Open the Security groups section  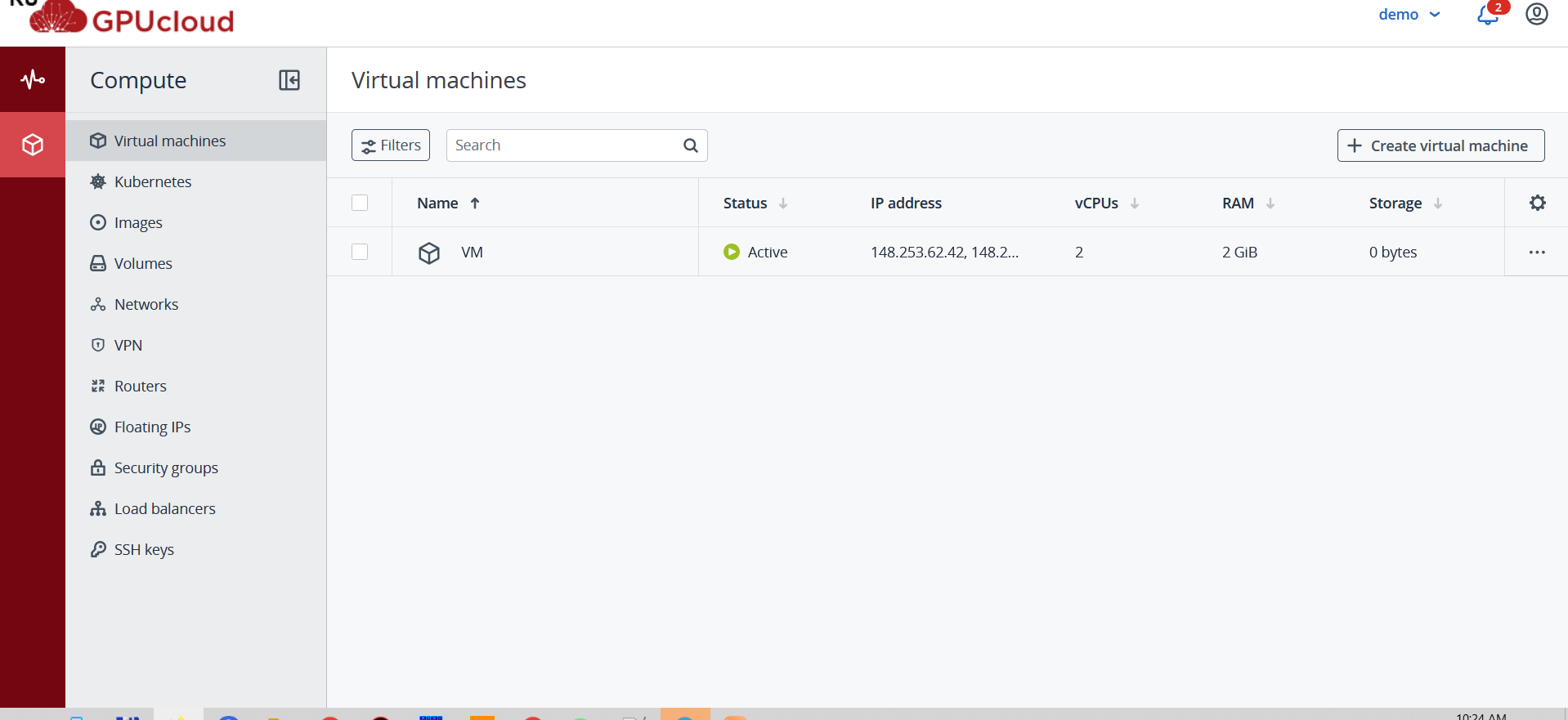pyautogui.click(x=196, y=467)
